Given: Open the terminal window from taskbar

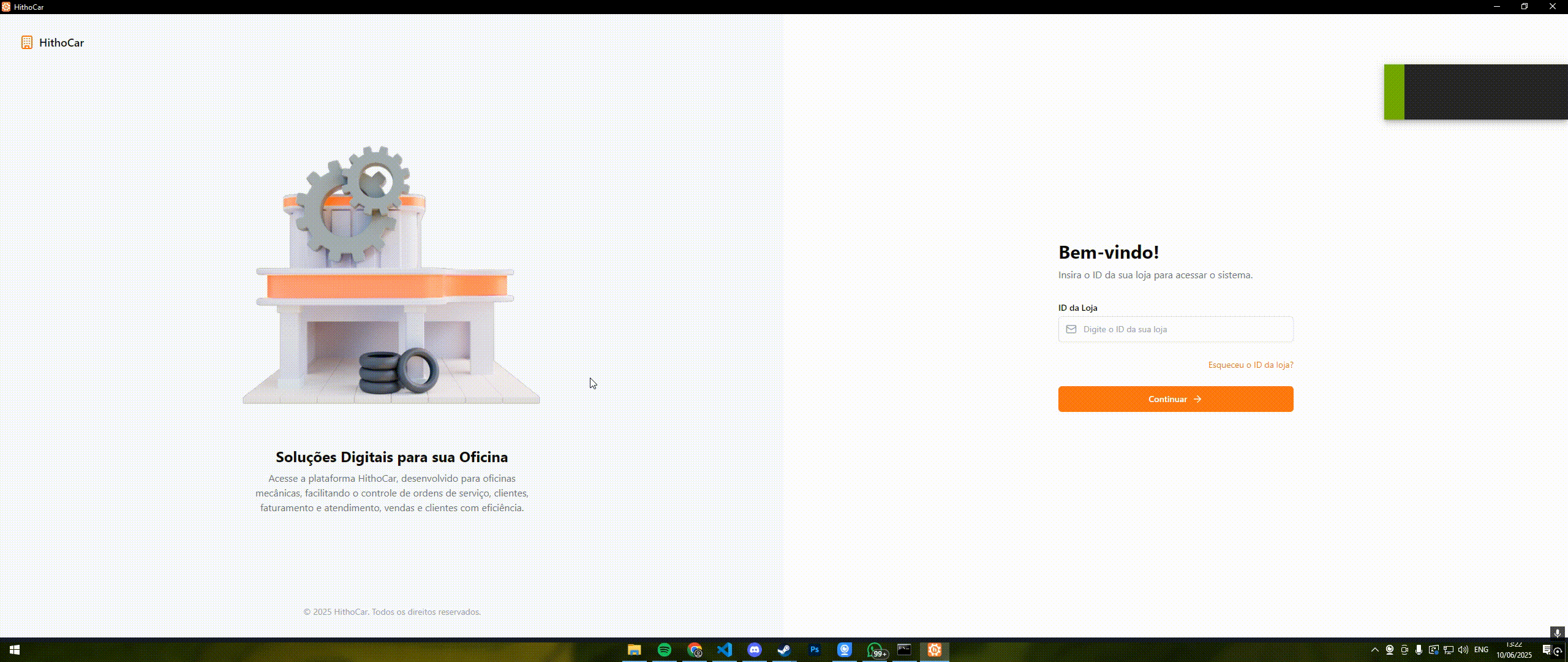Looking at the screenshot, I should click(904, 650).
